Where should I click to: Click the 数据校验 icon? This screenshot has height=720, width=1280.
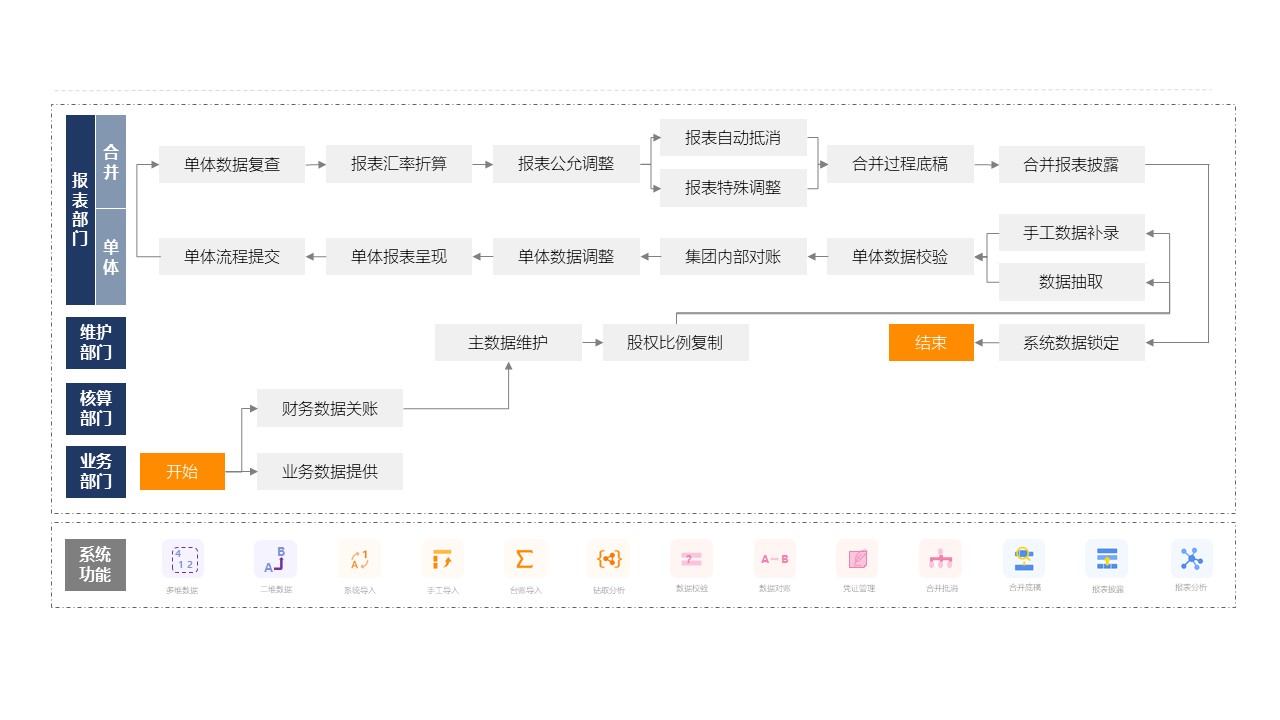[691, 559]
